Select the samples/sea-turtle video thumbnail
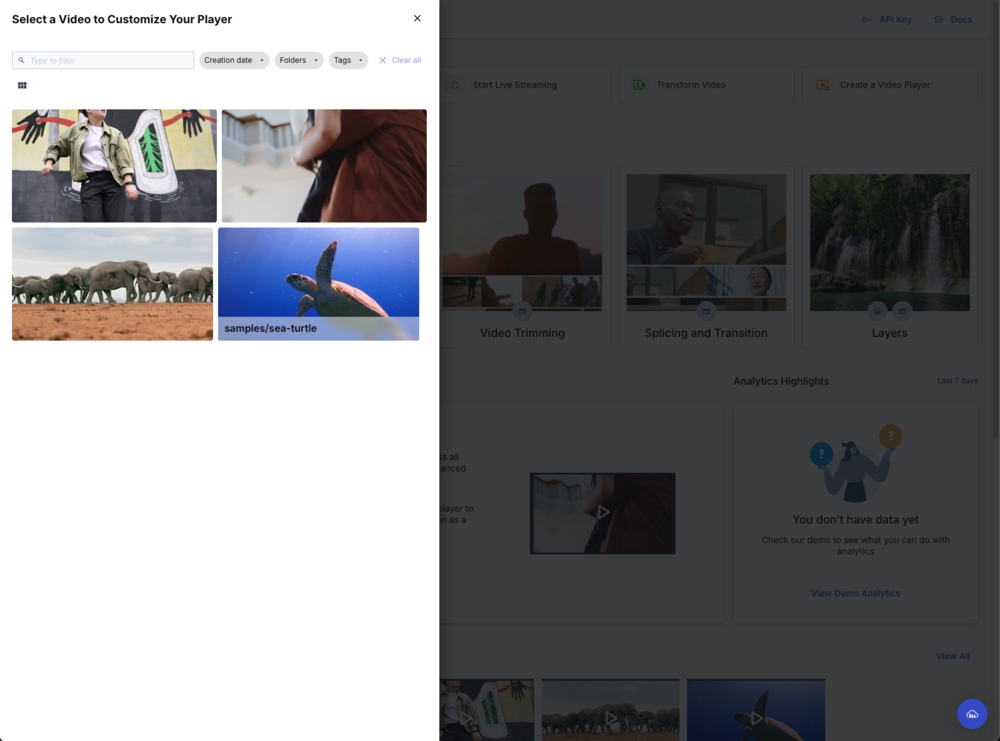The height and width of the screenshot is (741, 1000). click(318, 283)
